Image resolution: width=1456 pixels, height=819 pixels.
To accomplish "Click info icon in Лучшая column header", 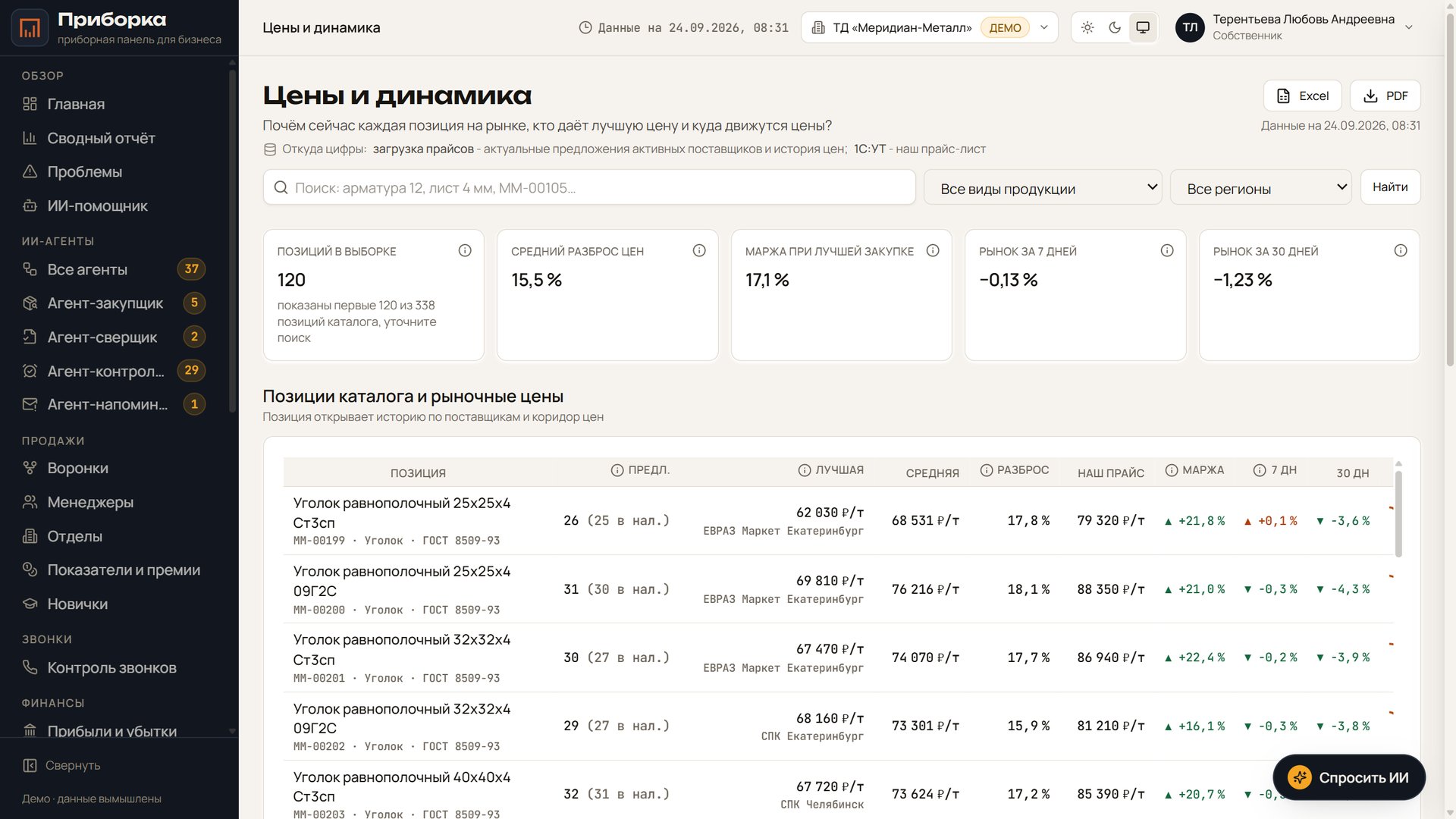I will 805,470.
